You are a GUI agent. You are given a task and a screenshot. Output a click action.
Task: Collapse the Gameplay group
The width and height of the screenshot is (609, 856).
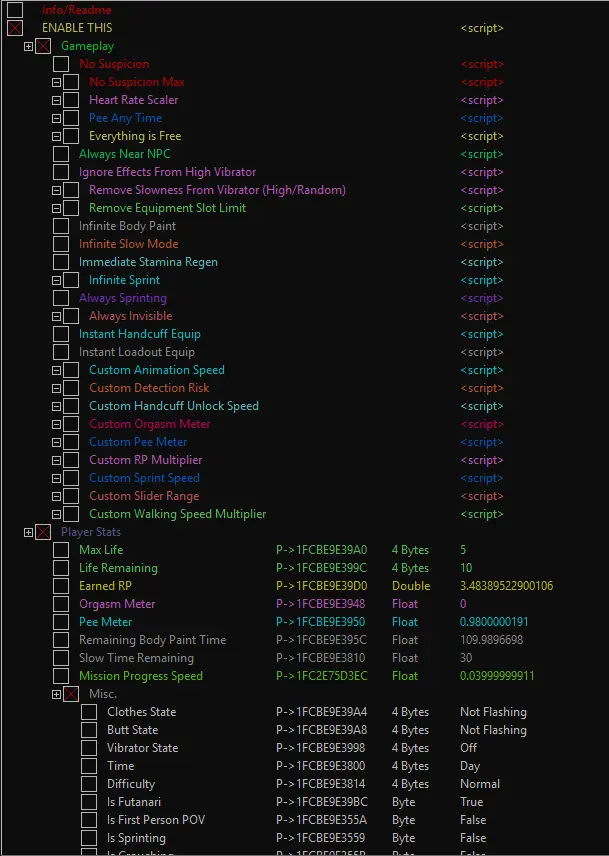29,46
